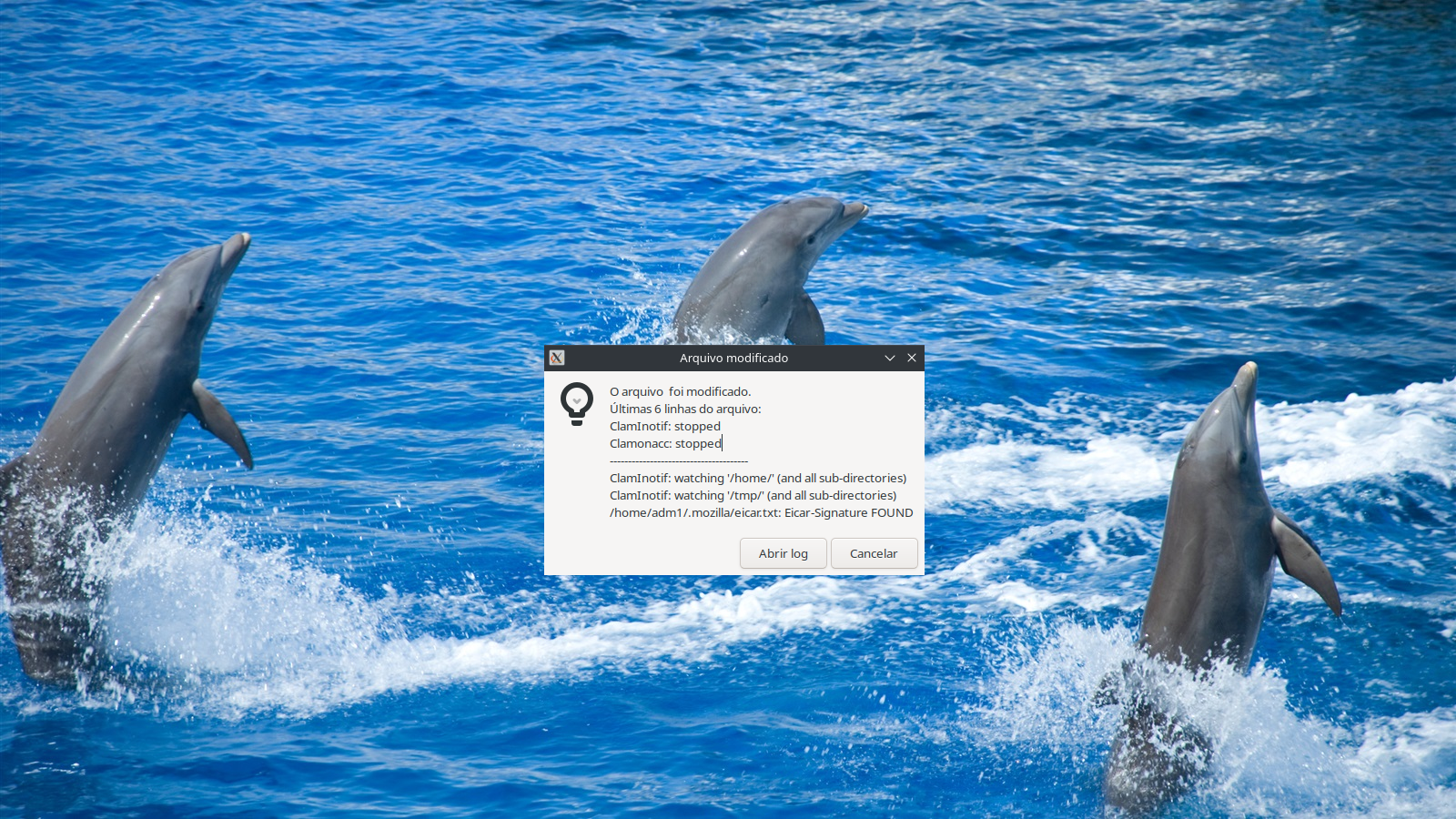The width and height of the screenshot is (1456, 819).
Task: Close the Arquivo modificado dialog
Action: [912, 359]
